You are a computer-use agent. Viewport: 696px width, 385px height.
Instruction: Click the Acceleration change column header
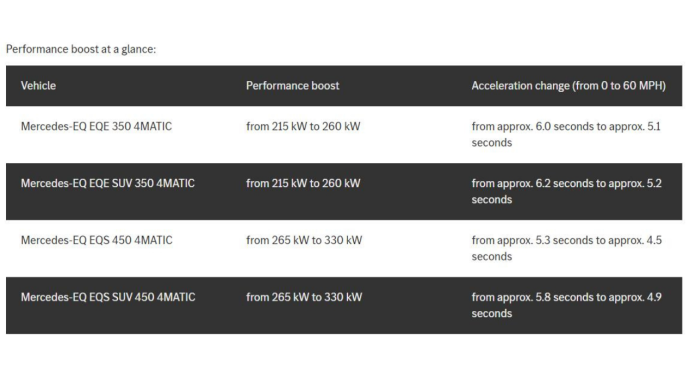569,86
